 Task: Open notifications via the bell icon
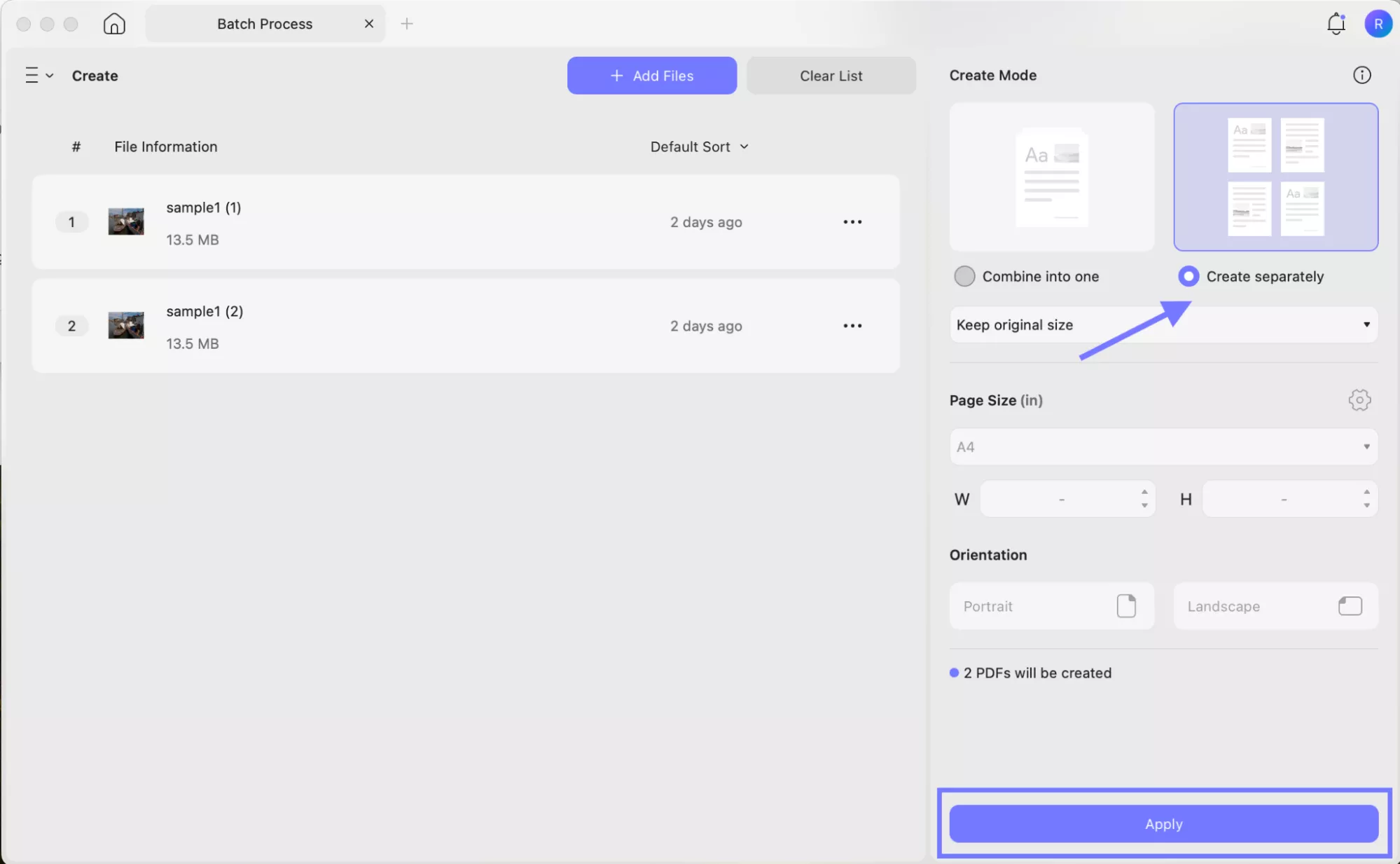pyautogui.click(x=1336, y=23)
